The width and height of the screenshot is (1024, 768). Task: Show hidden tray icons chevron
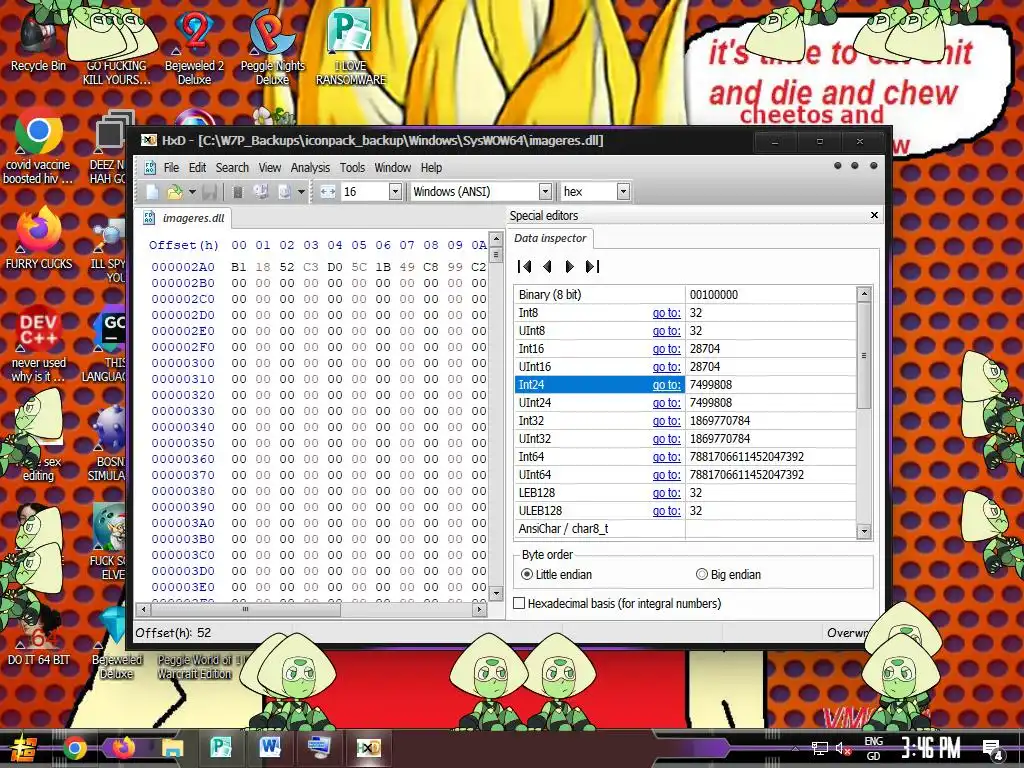[x=795, y=748]
